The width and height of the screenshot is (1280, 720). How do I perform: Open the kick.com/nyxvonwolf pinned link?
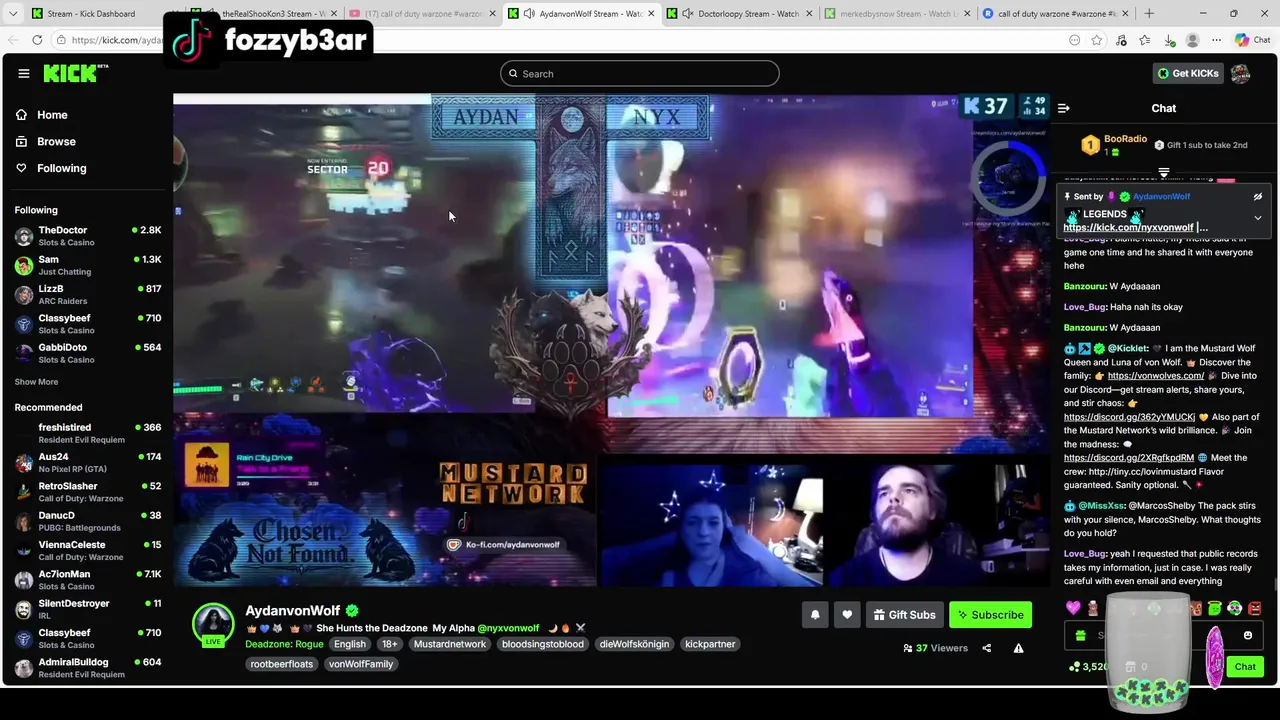(x=1129, y=227)
